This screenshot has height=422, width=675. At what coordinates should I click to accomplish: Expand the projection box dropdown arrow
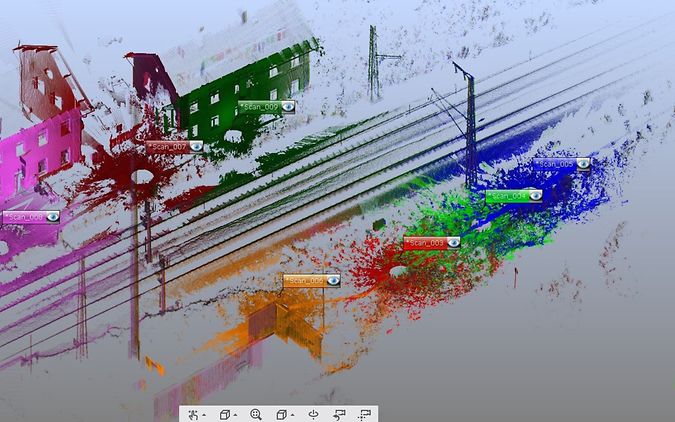[293, 415]
